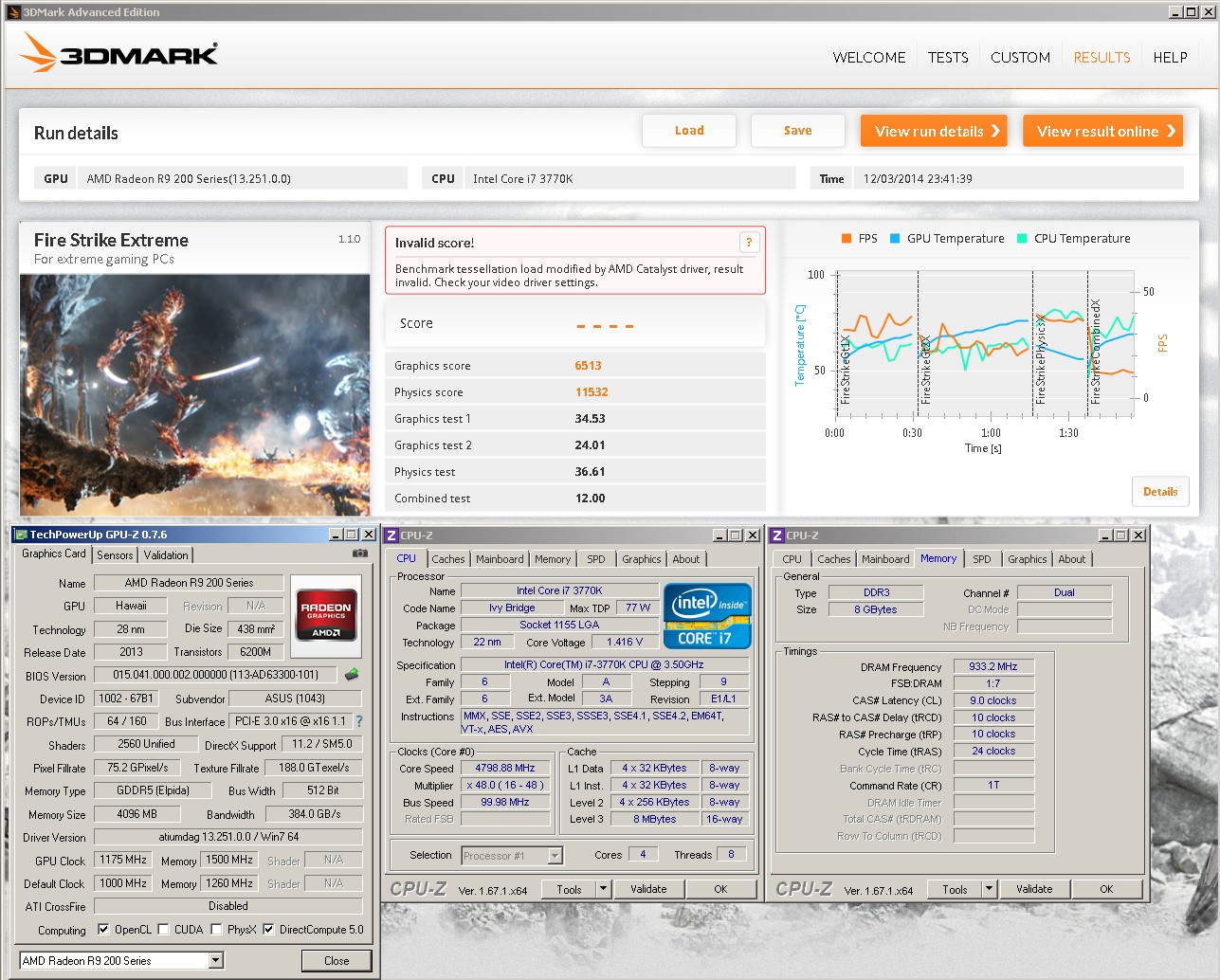Click the GPU-Z title bar app icon
Viewport: 1220px width, 980px height.
pyautogui.click(x=21, y=535)
